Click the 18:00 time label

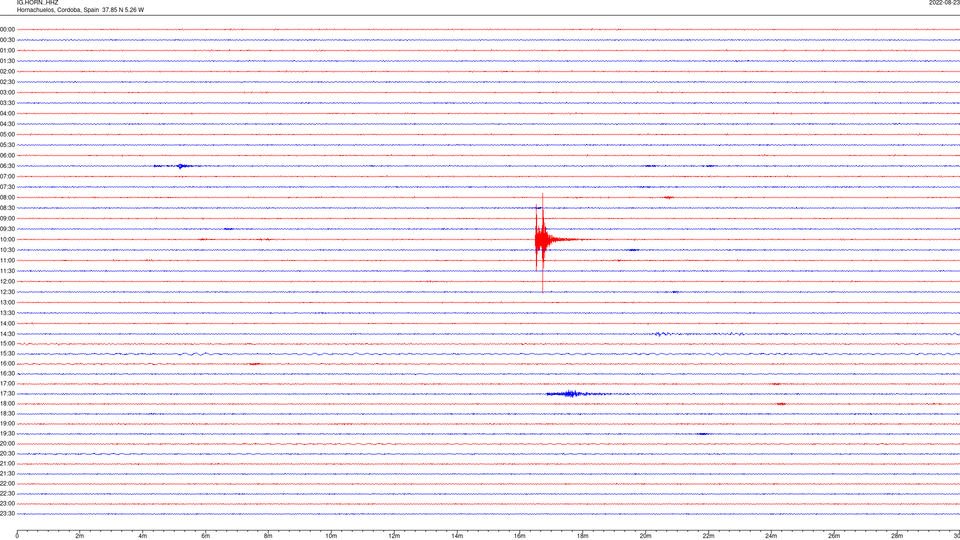click(7, 403)
